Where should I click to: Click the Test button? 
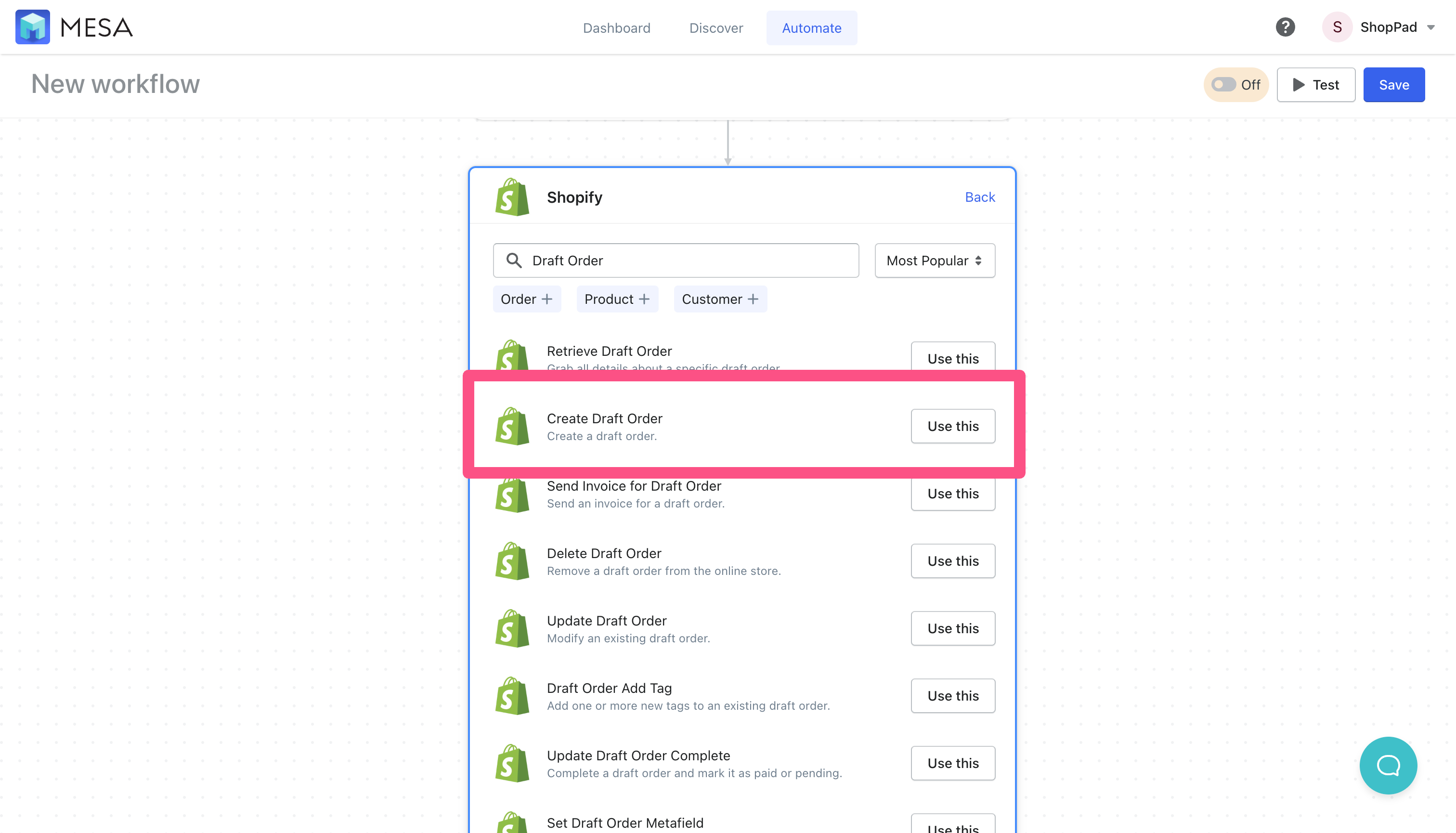pos(1316,85)
